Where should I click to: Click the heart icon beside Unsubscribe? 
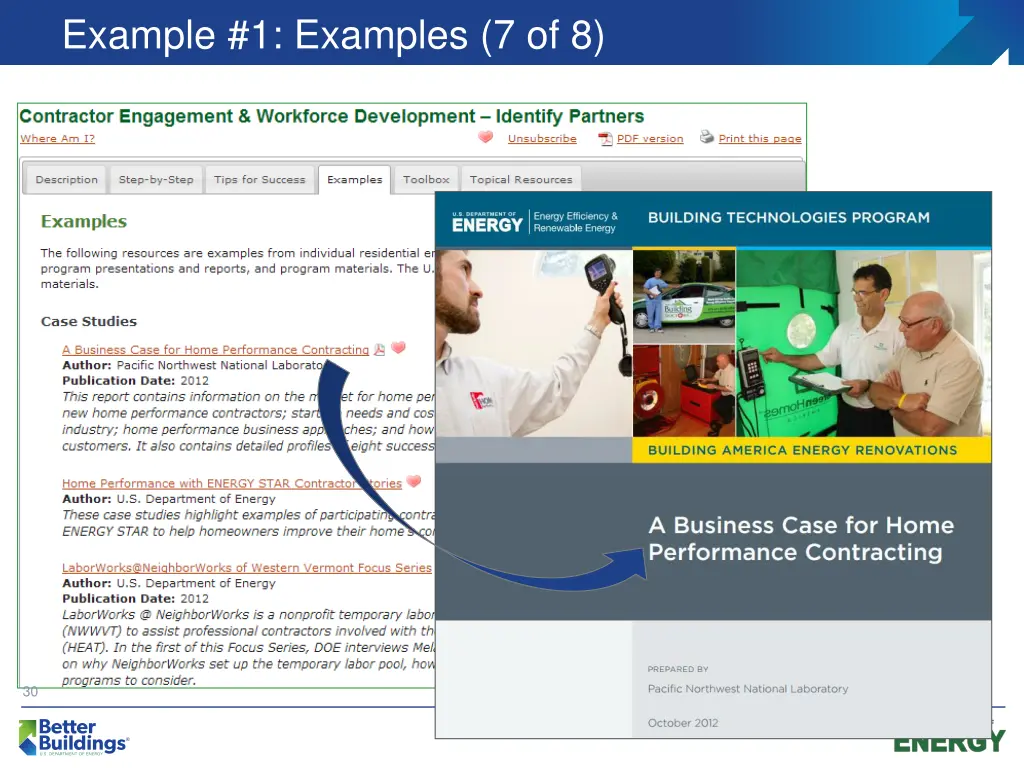(x=485, y=137)
